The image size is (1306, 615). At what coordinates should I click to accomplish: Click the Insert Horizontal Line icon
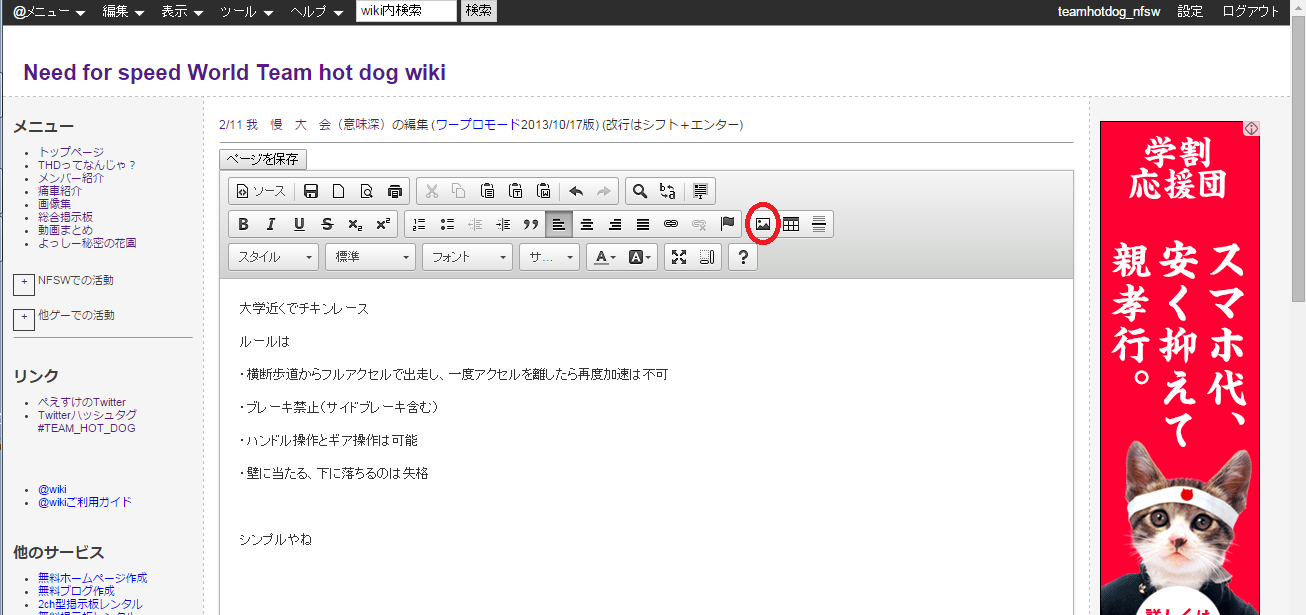819,224
